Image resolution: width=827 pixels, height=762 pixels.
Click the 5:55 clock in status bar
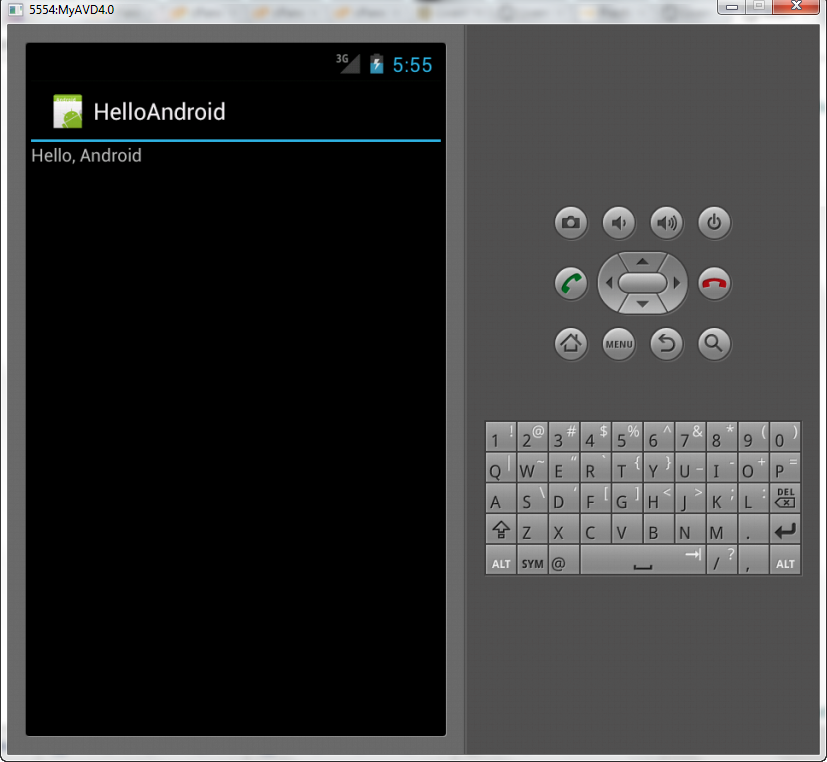[x=412, y=65]
